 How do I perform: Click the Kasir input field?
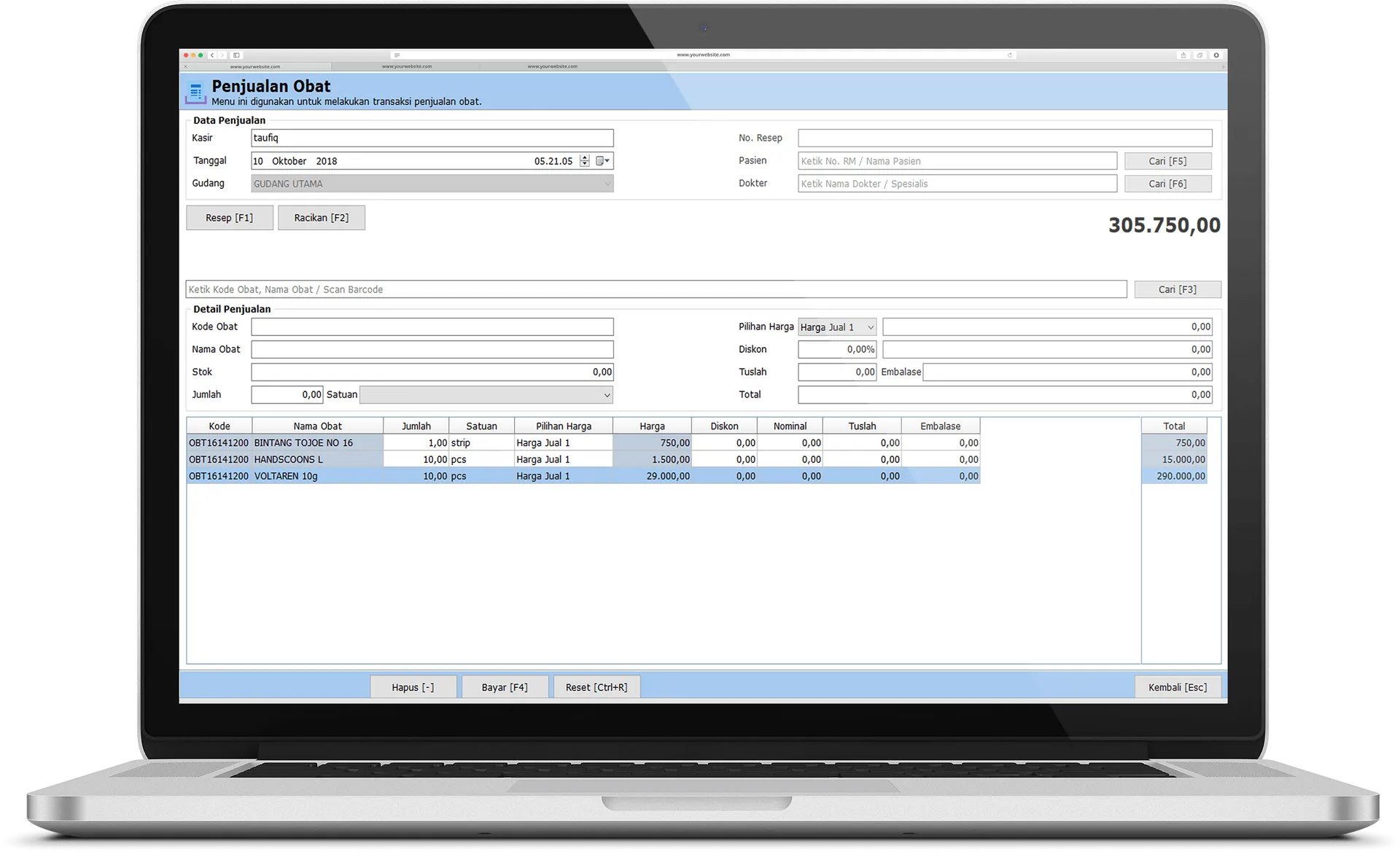pos(432,138)
